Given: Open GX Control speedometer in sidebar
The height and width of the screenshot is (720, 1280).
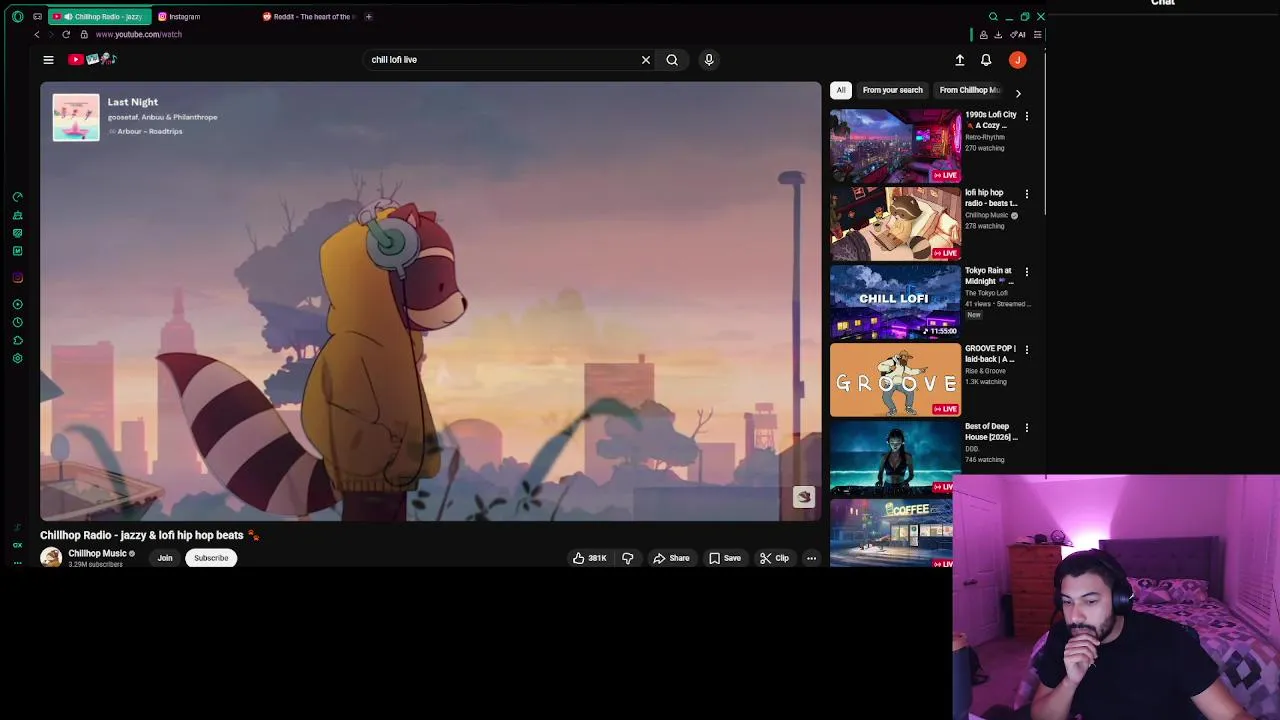Looking at the screenshot, I should tap(17, 197).
